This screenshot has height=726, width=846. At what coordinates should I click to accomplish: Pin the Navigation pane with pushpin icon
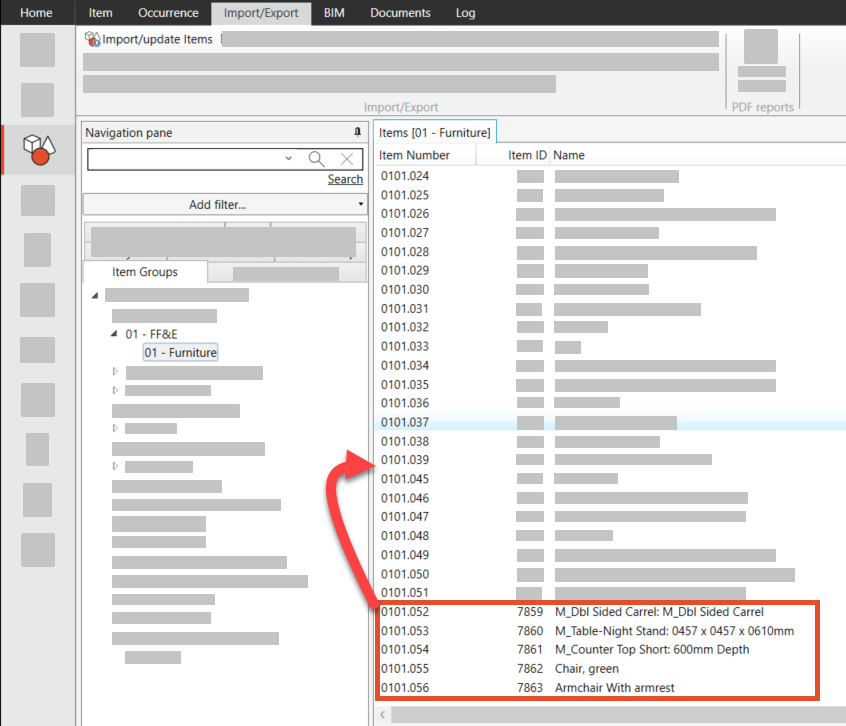(x=358, y=132)
